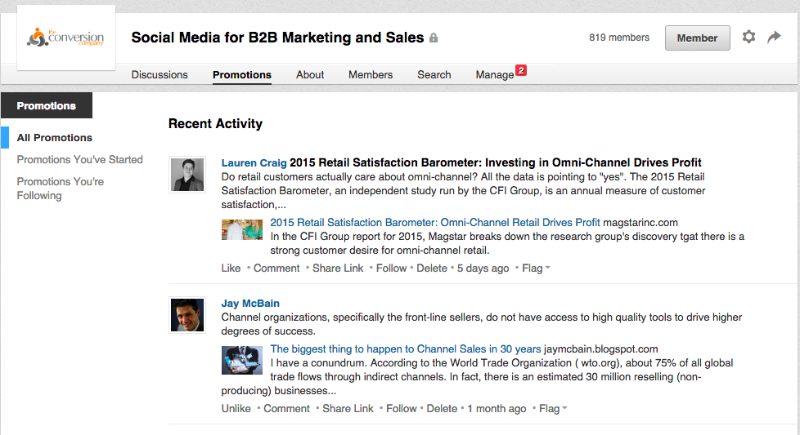Delete Lauren Craig's promotion
Viewport: 800px width, 435px height.
432,268
